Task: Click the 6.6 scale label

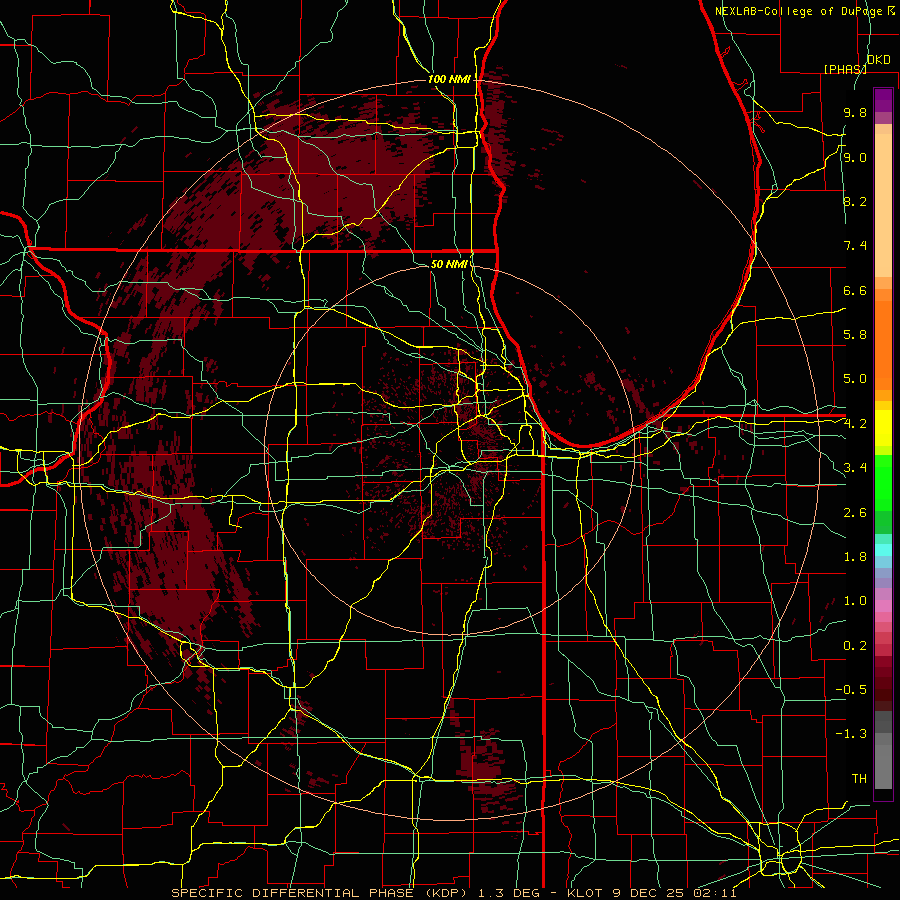Action: click(x=855, y=290)
